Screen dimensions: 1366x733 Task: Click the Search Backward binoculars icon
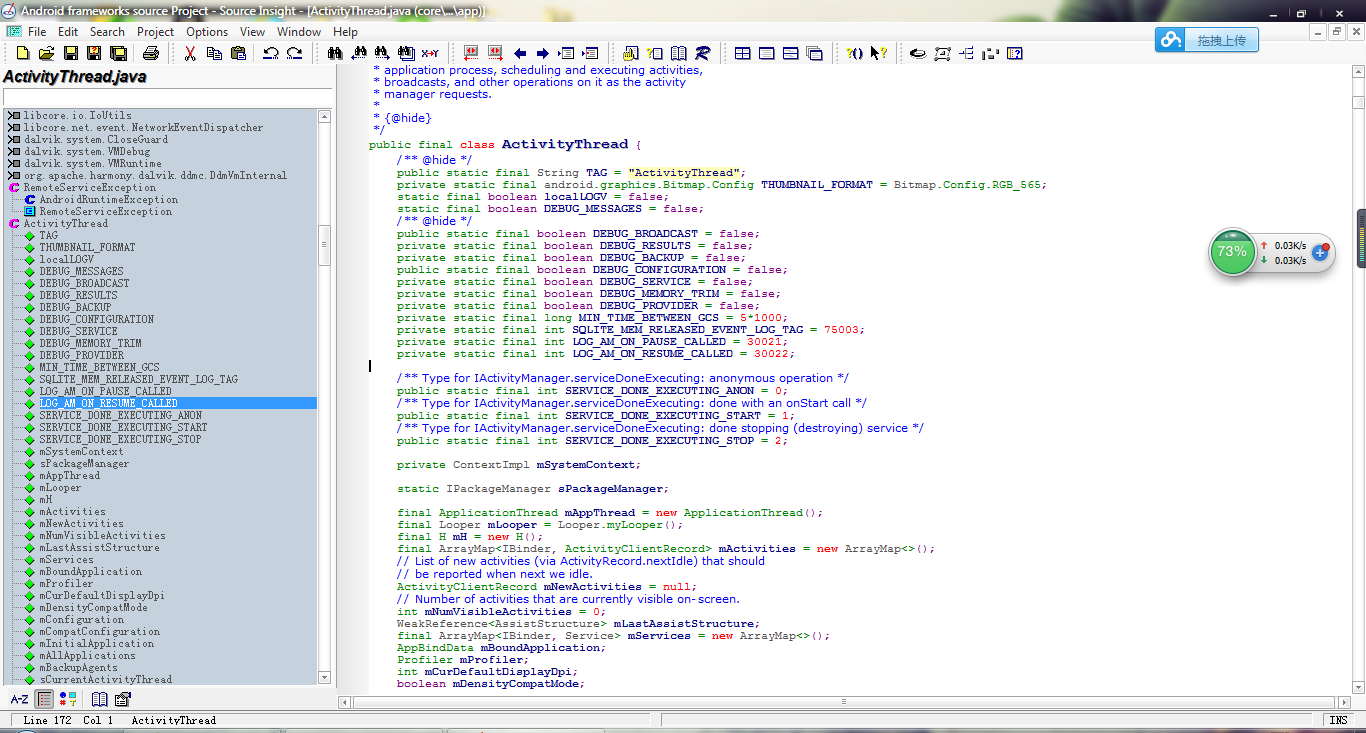click(359, 53)
